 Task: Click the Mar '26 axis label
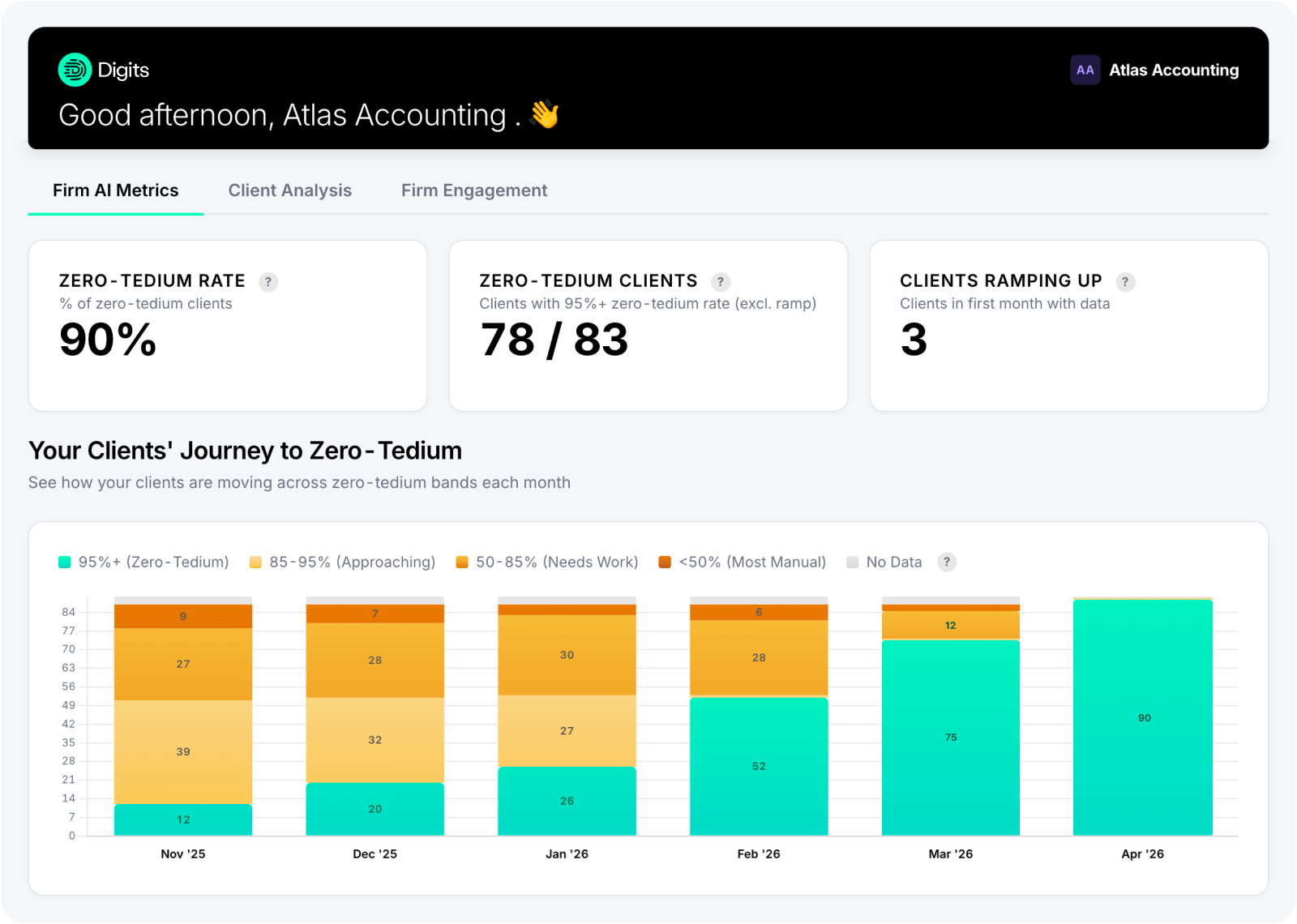tap(951, 854)
